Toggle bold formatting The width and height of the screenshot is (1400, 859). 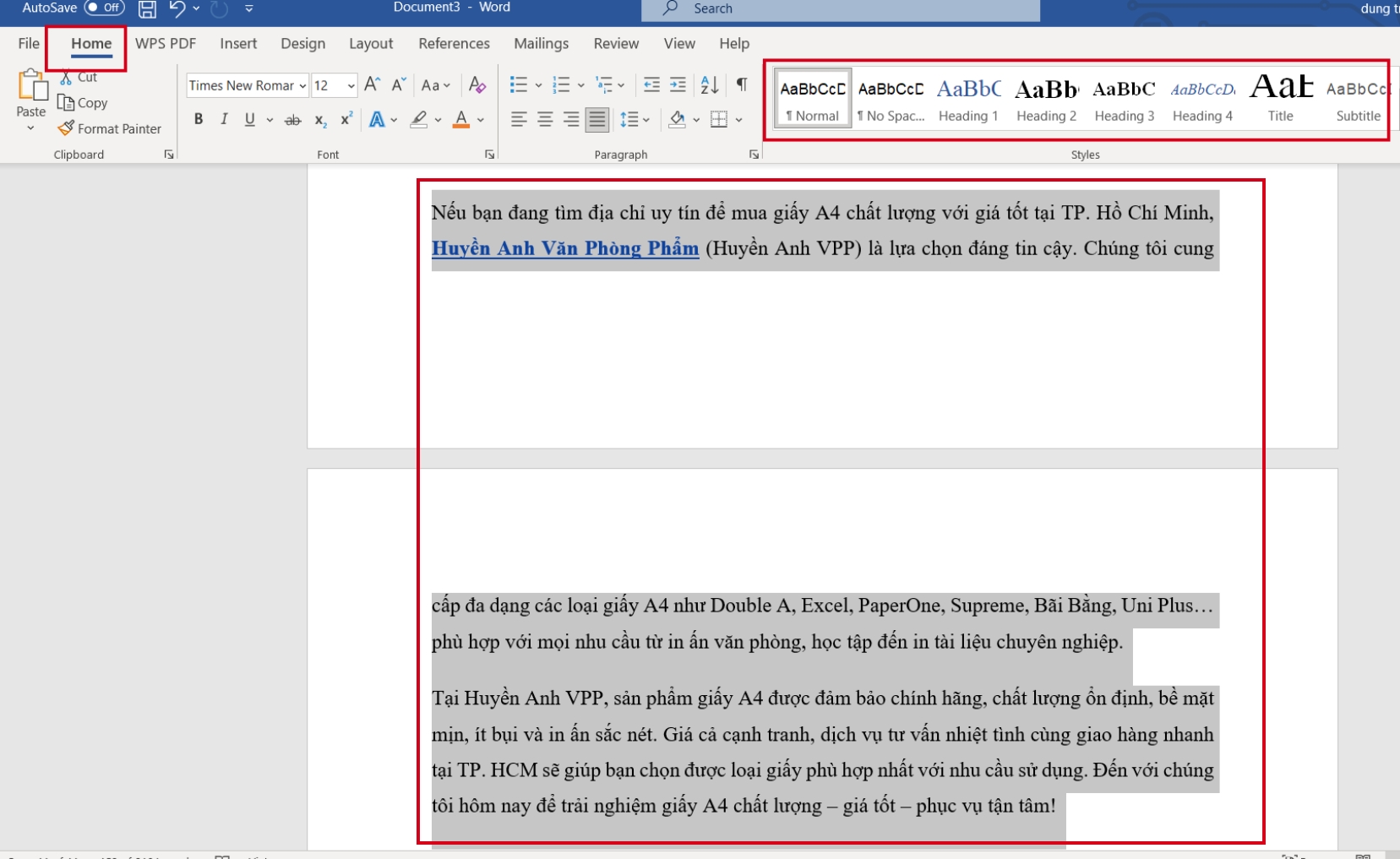tap(199, 120)
